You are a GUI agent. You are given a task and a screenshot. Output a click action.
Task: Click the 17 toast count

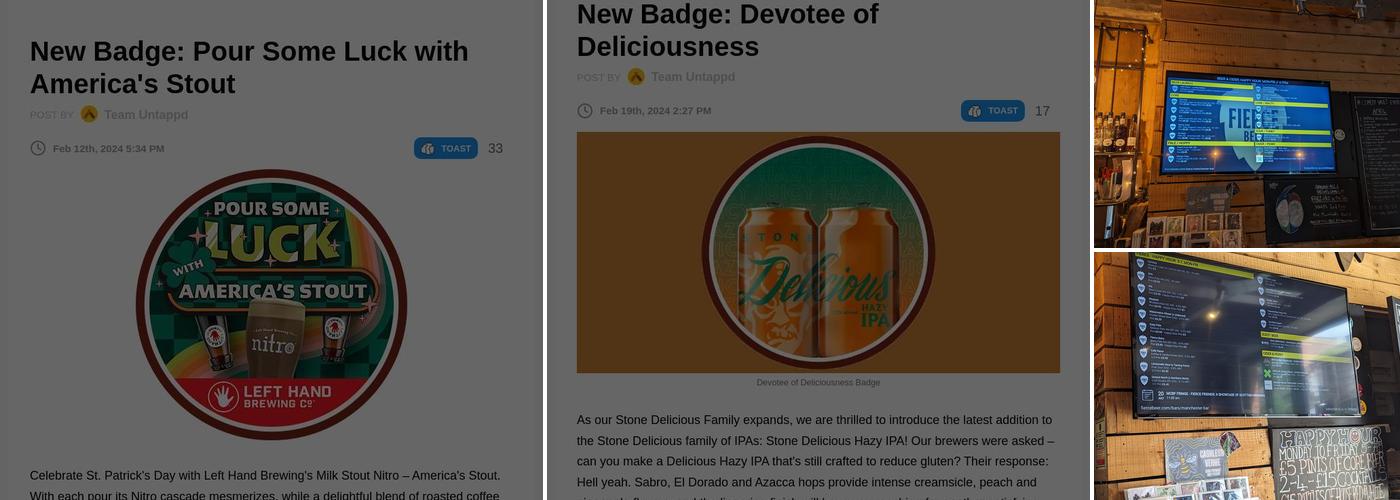click(1042, 111)
